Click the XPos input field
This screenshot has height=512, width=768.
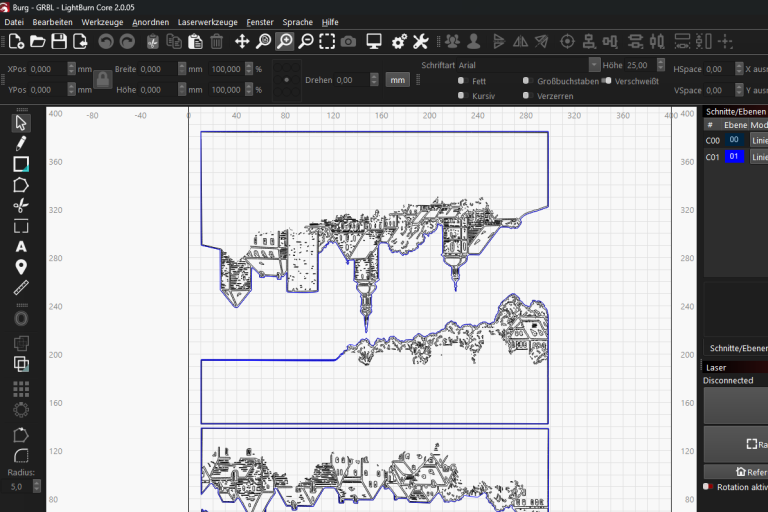tap(47, 69)
